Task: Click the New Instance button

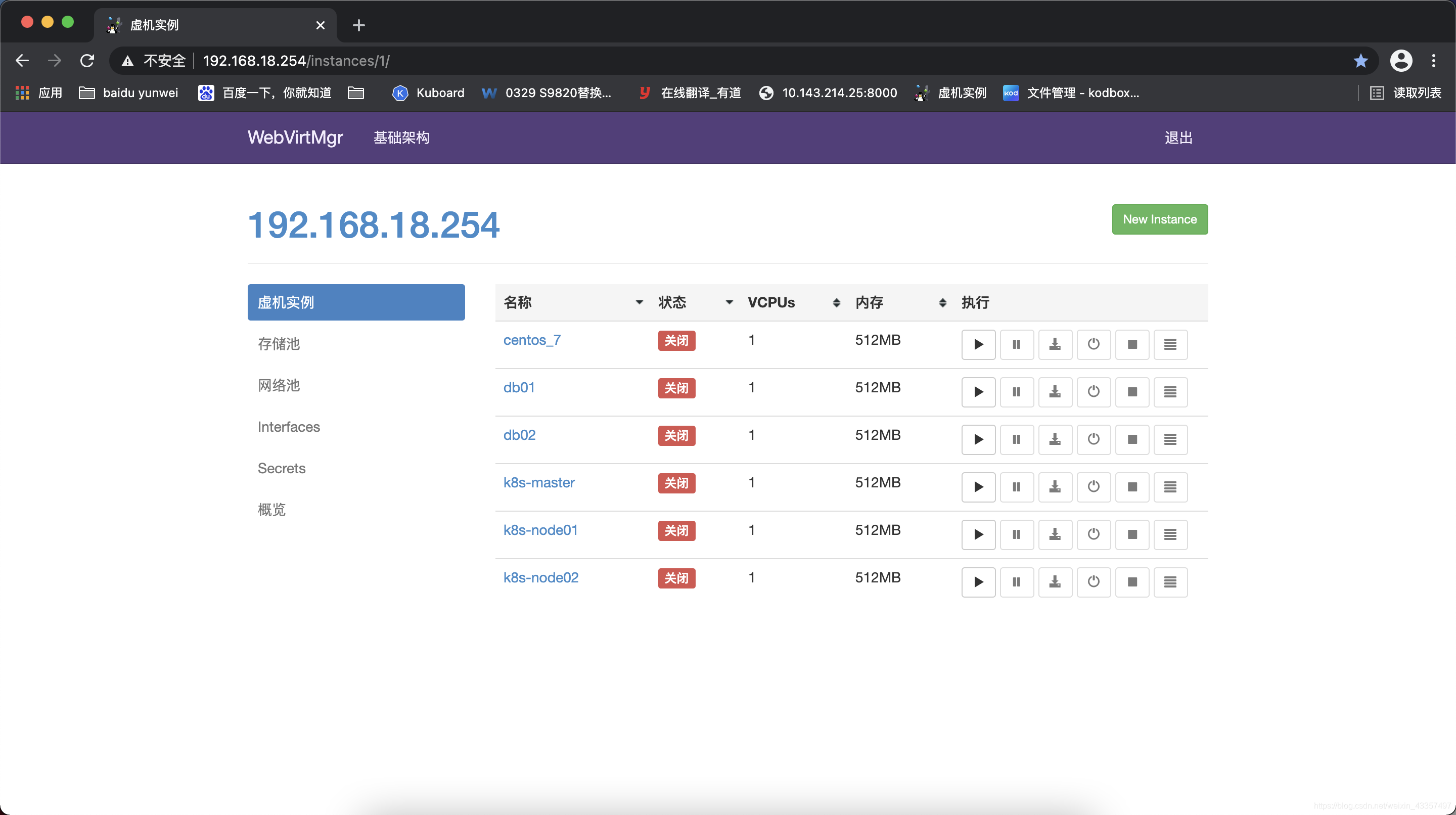Action: tap(1159, 219)
